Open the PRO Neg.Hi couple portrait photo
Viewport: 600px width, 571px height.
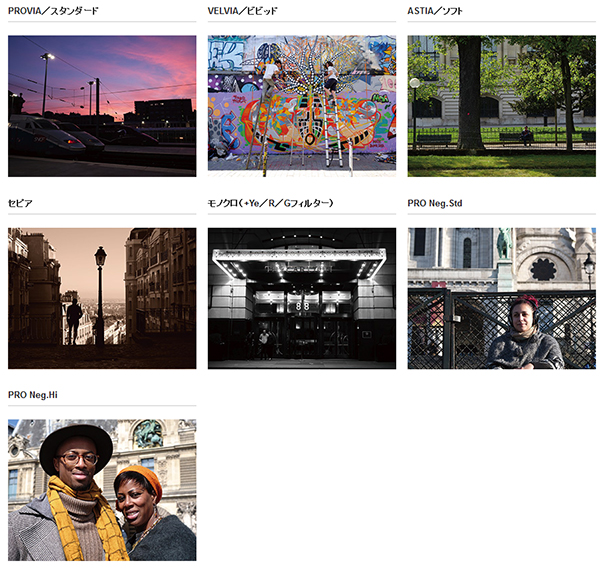point(102,490)
